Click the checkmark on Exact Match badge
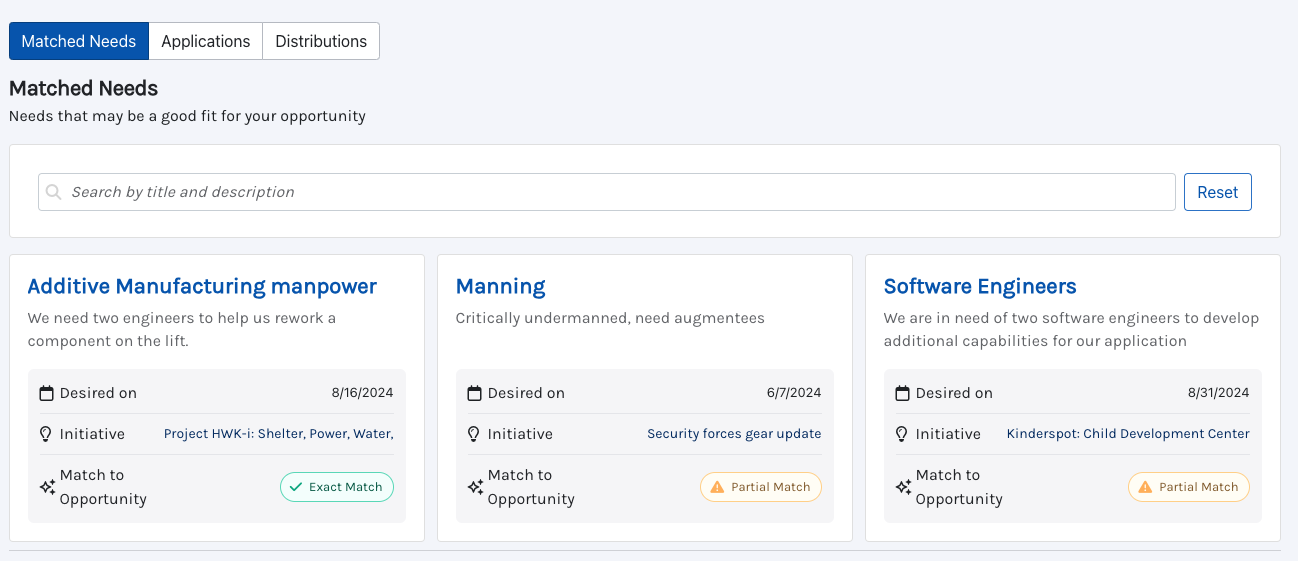The width and height of the screenshot is (1298, 561). click(x=296, y=487)
